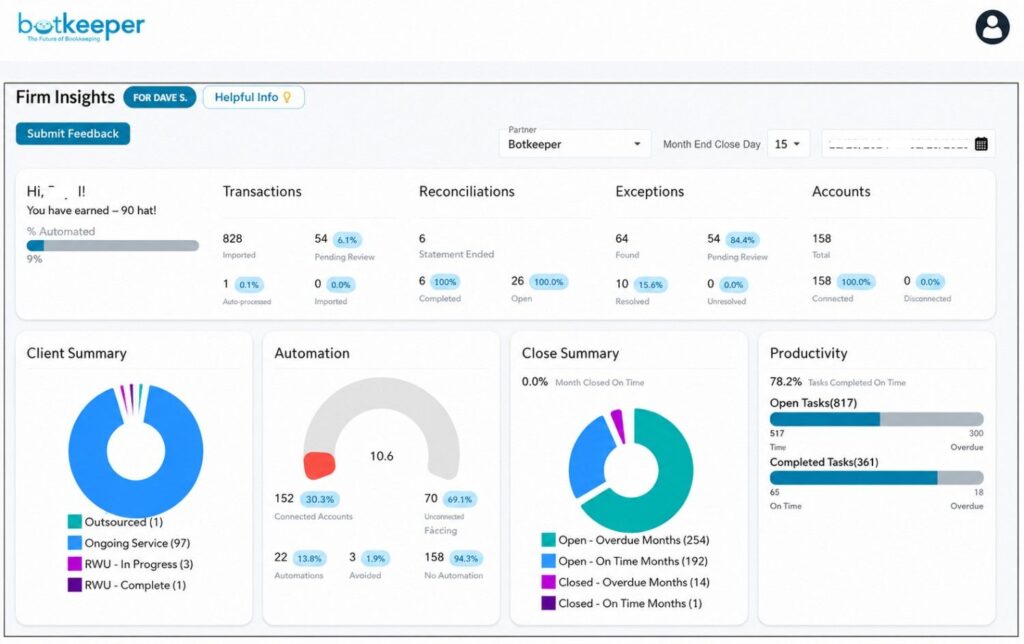Click the Submit Feedback button
This screenshot has width=1024, height=644.
[x=72, y=133]
